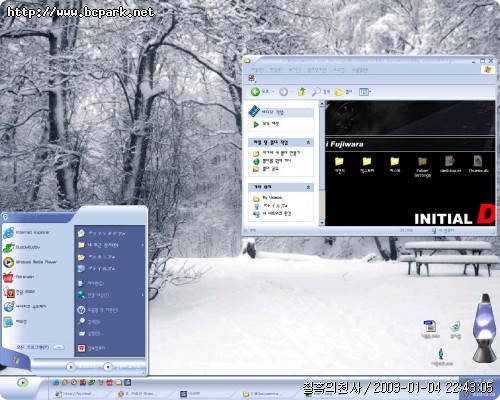Viewport: 500px width, 400px height.
Task: Collapse the other places panel
Action: (x=308, y=187)
